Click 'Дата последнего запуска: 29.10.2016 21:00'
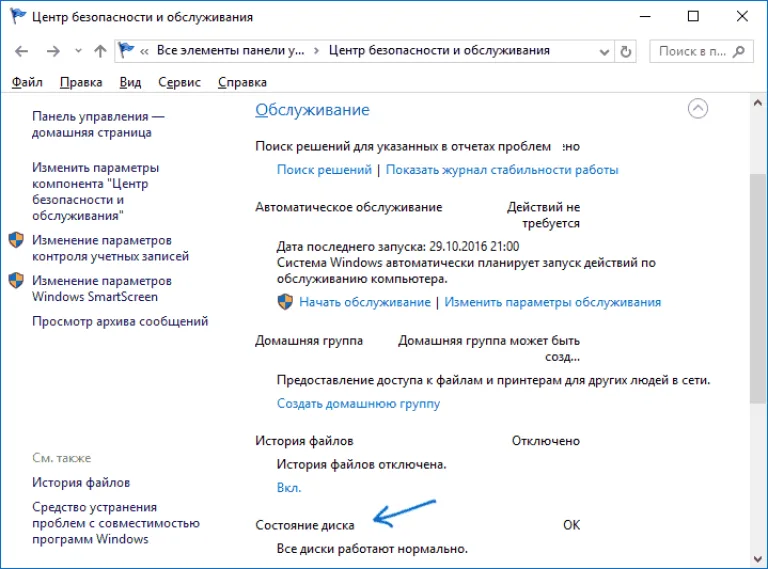Screen dimensions: 768x569 coord(398,246)
